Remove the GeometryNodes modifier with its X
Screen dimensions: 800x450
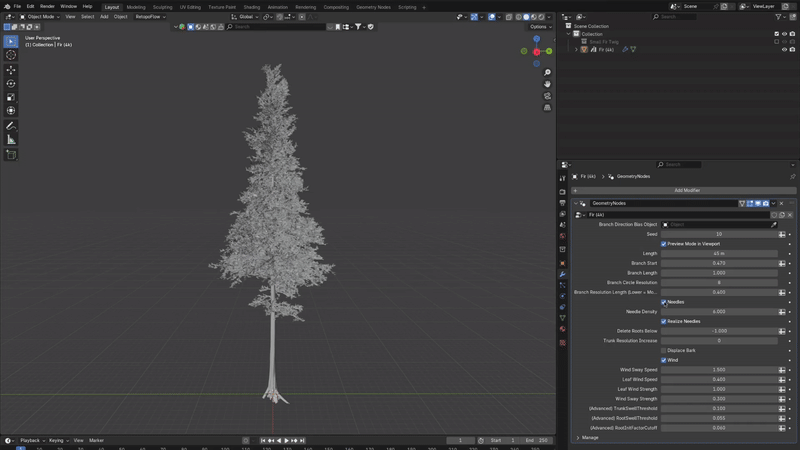click(x=781, y=204)
